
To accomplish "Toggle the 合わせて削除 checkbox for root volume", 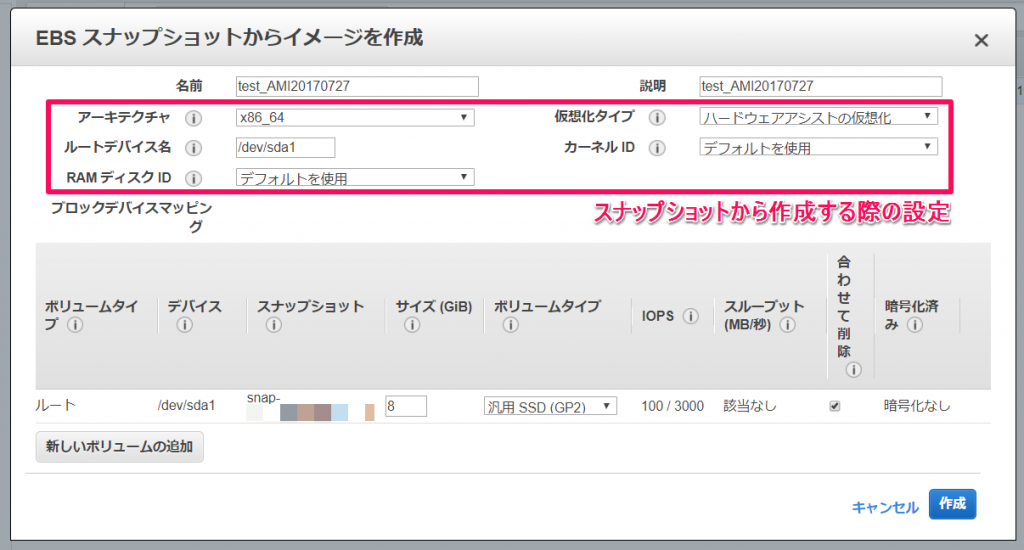I will (835, 406).
